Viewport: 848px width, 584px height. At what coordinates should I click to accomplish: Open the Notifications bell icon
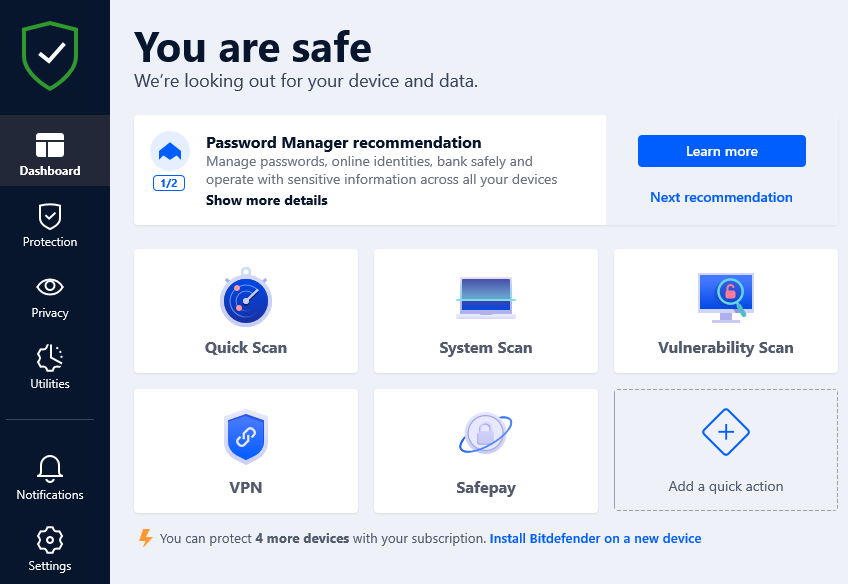(50, 469)
